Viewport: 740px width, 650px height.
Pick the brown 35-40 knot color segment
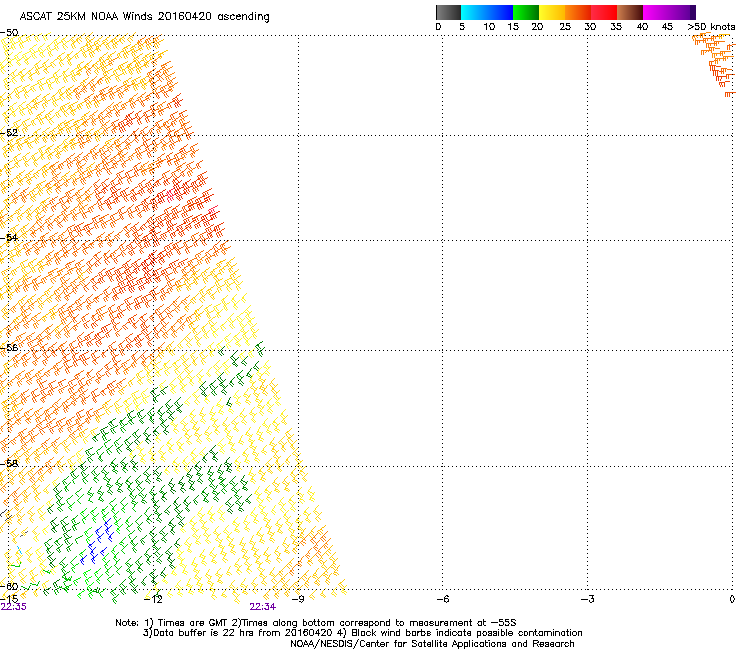(630, 12)
